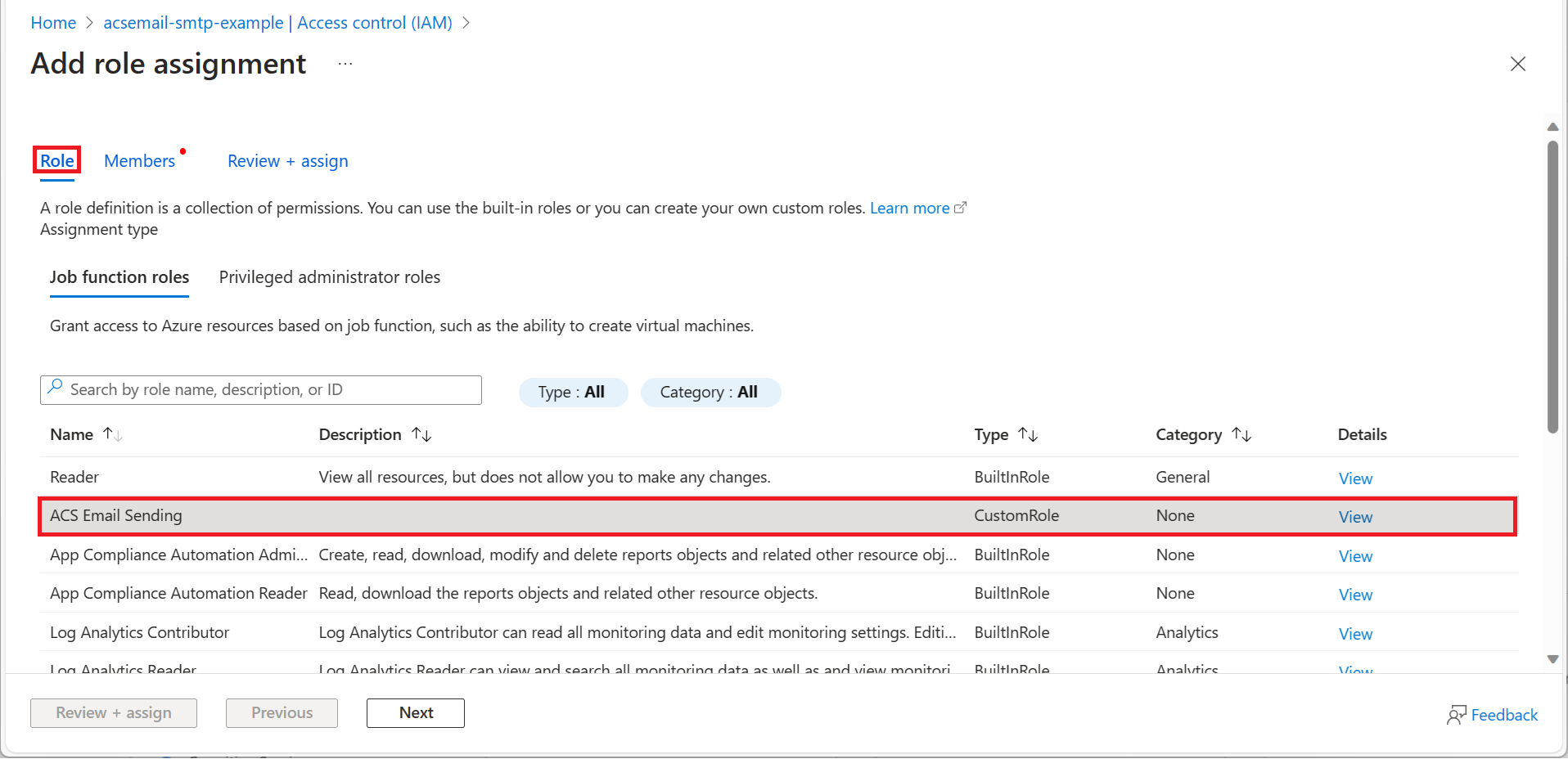Viewport: 1568px width, 759px height.
Task: Expand breadcrumb chevron after Access control (IAM)
Action: 466,23
